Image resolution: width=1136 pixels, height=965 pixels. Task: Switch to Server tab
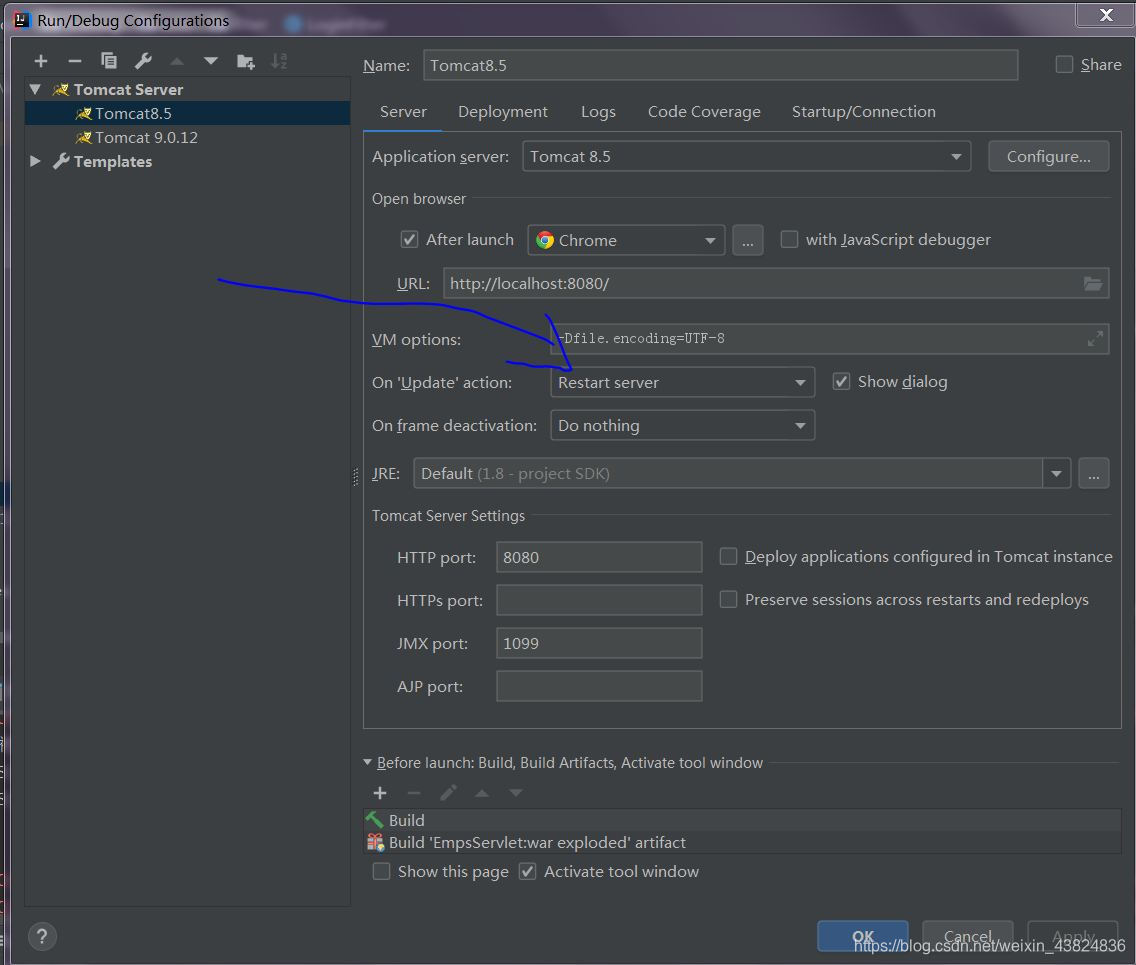(403, 112)
